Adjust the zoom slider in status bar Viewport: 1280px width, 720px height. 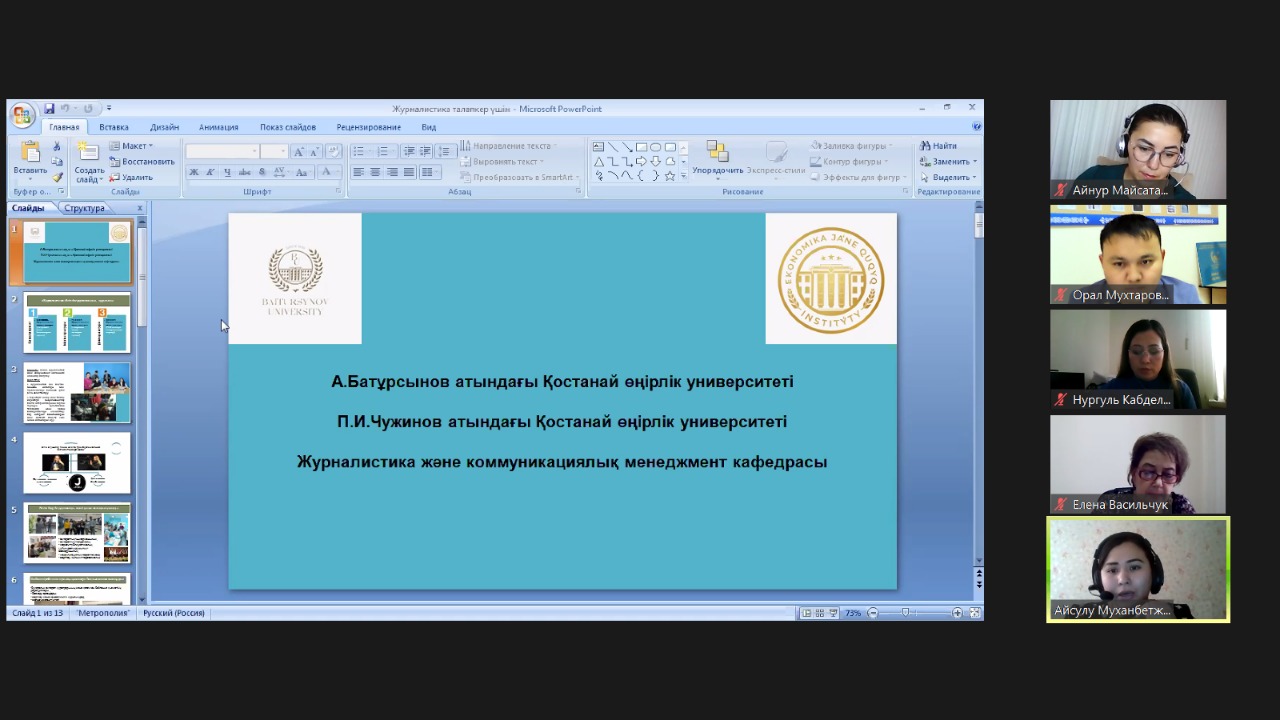tap(906, 613)
